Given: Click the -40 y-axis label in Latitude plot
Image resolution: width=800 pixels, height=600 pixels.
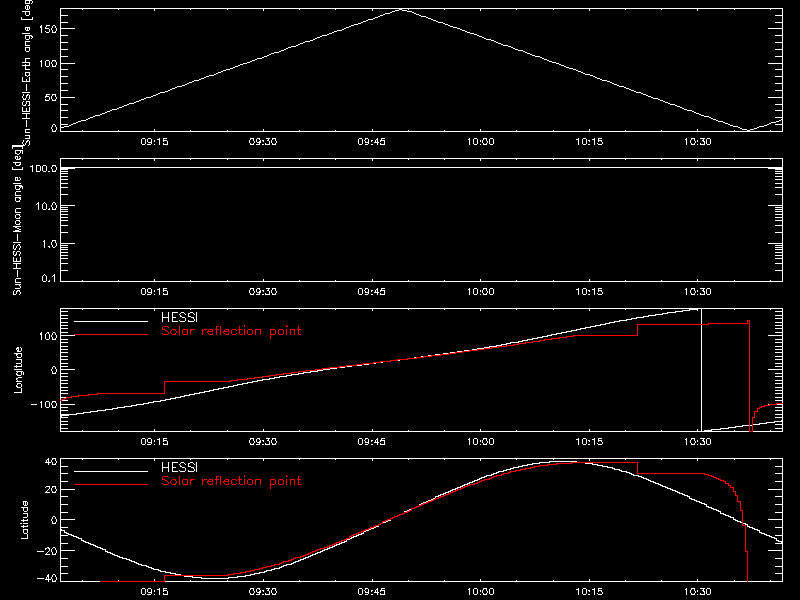Looking at the screenshot, I should [x=47, y=578].
